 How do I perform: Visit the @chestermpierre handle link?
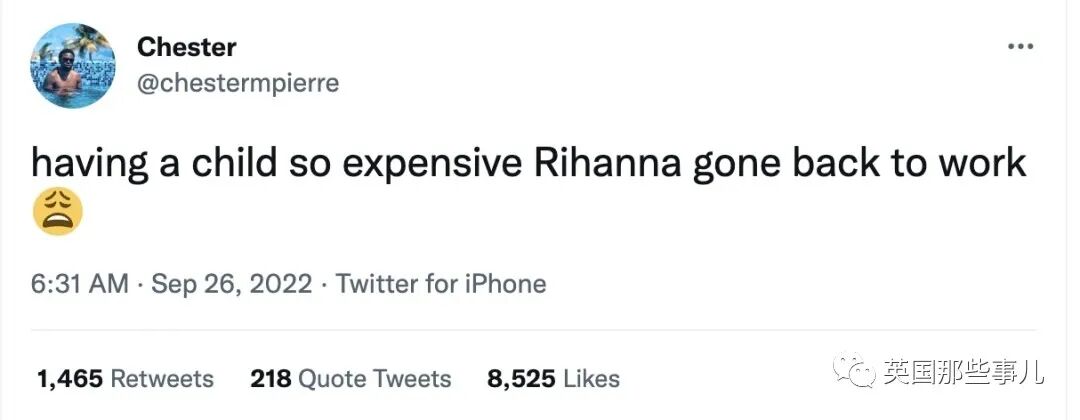click(237, 83)
